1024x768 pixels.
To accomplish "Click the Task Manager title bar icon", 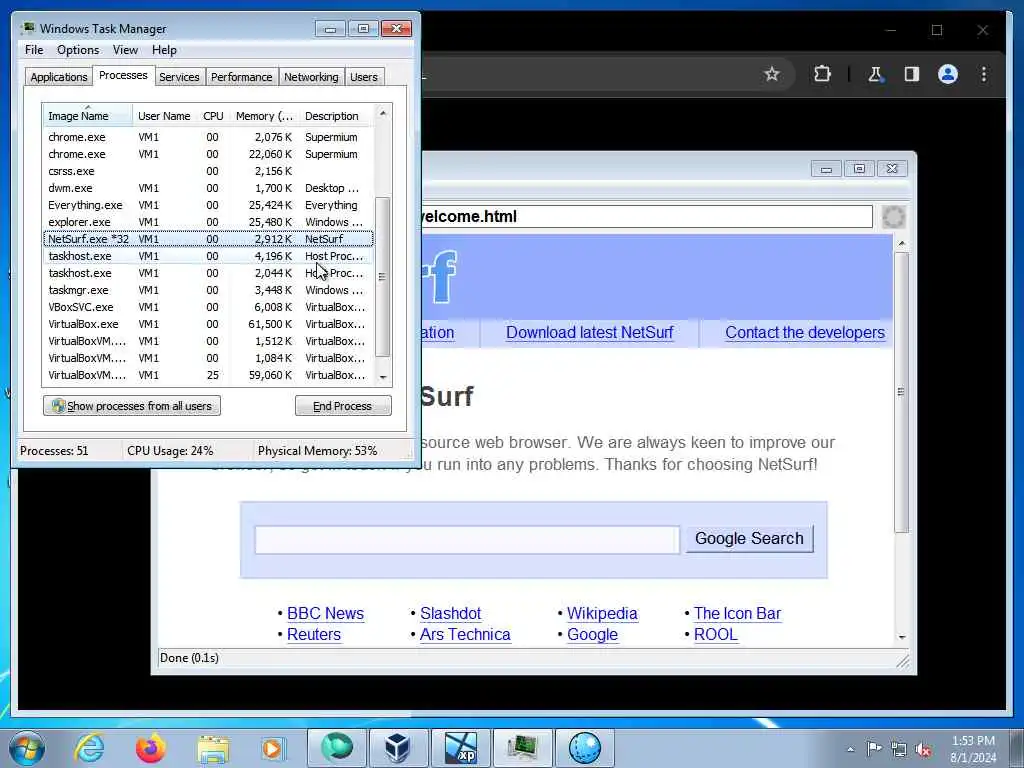I will [27, 29].
